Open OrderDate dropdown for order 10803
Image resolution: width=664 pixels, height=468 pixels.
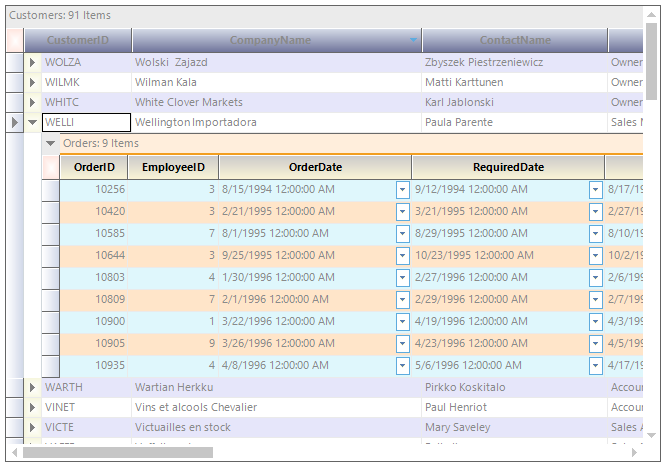coord(403,277)
